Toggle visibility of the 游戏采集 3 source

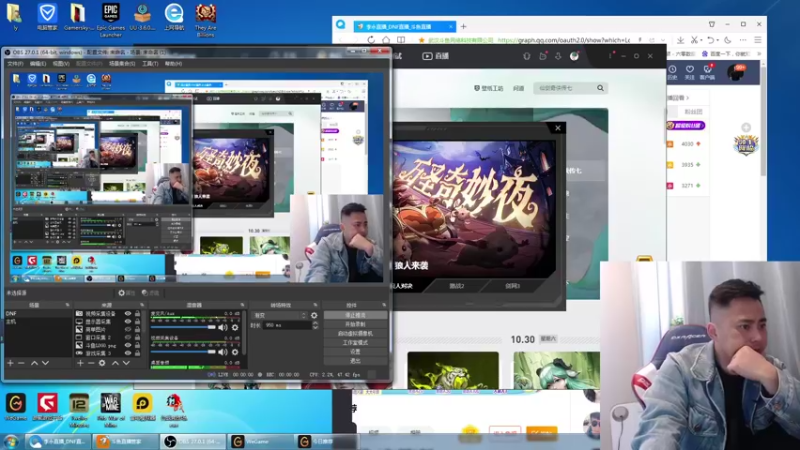click(128, 353)
